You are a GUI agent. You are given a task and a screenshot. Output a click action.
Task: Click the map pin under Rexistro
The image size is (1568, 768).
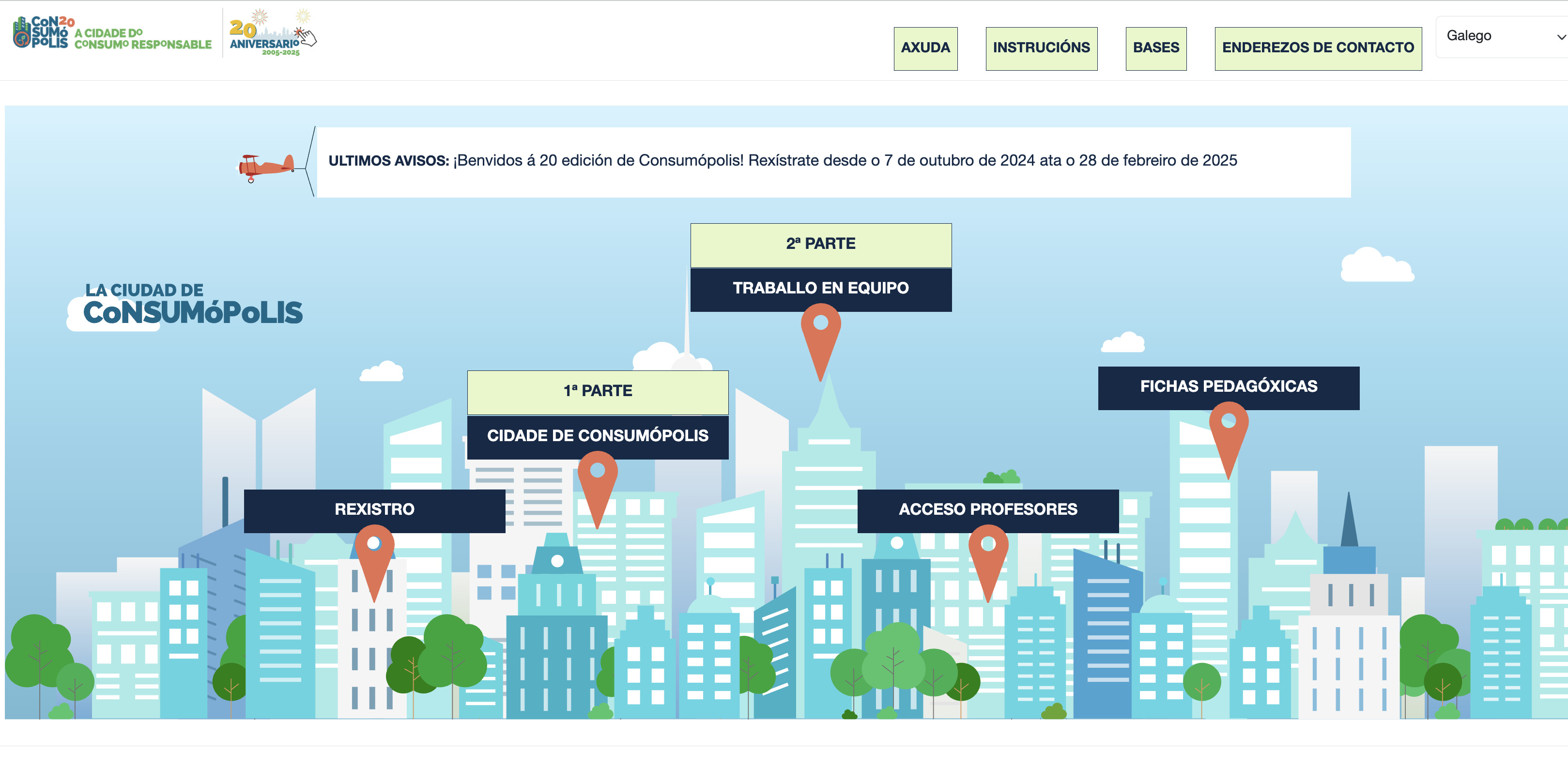pos(374,564)
